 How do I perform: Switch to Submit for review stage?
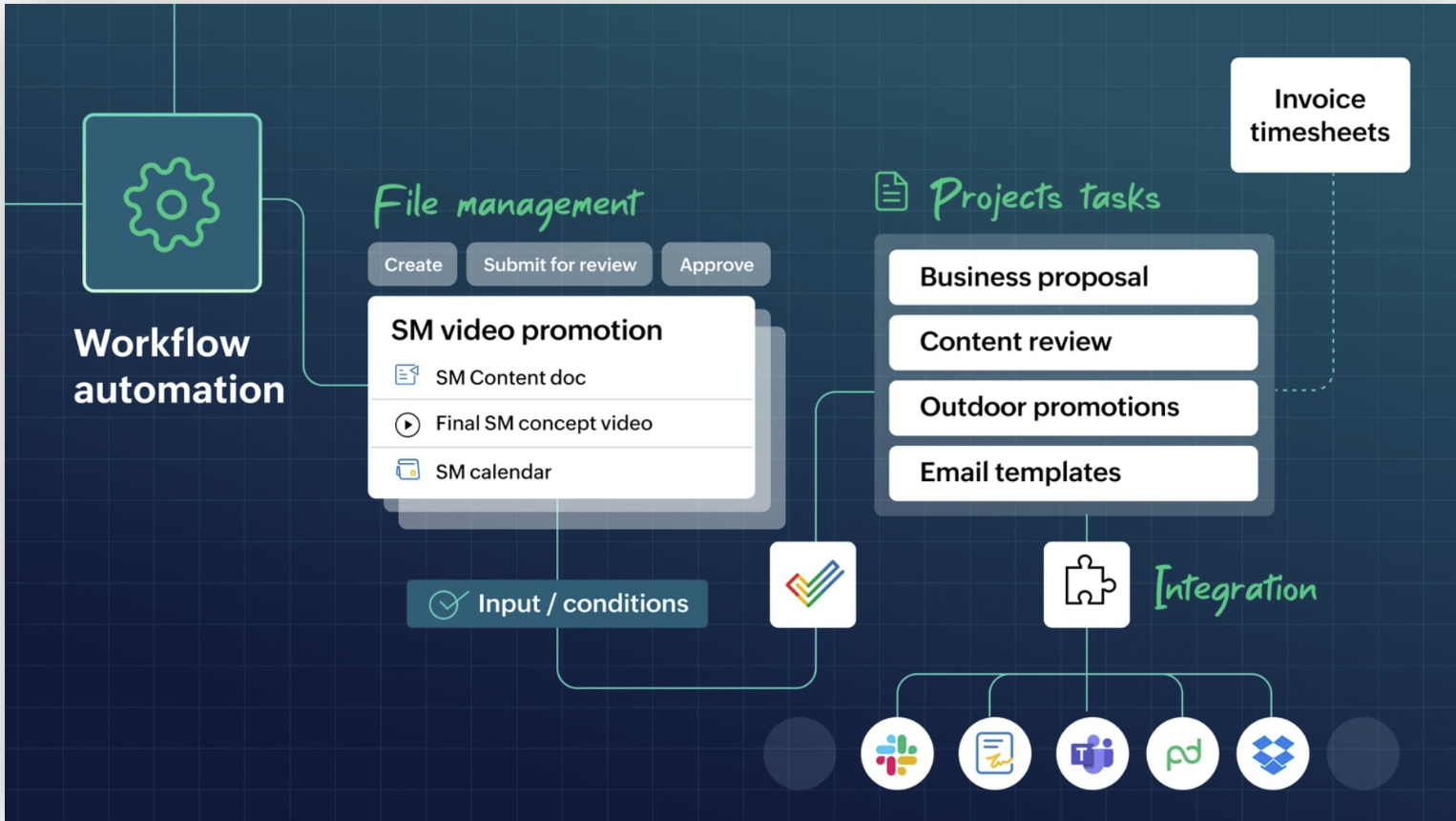click(x=559, y=264)
